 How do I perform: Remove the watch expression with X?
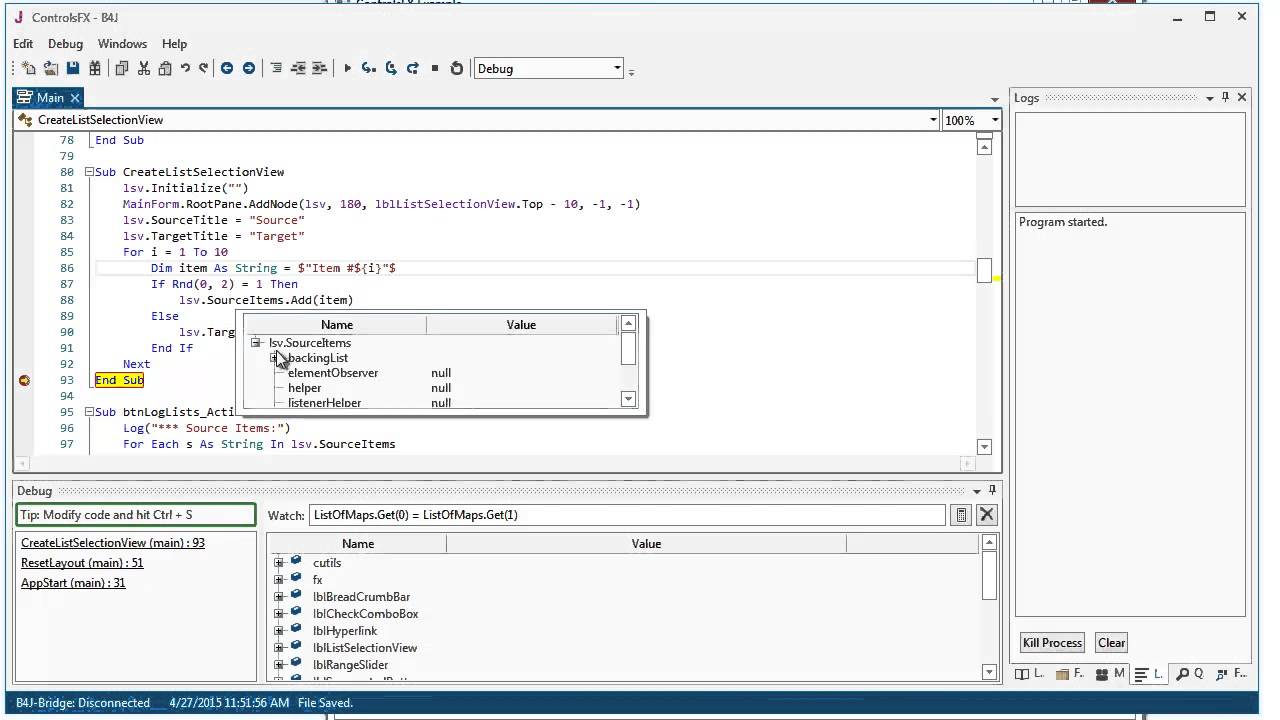tap(987, 515)
